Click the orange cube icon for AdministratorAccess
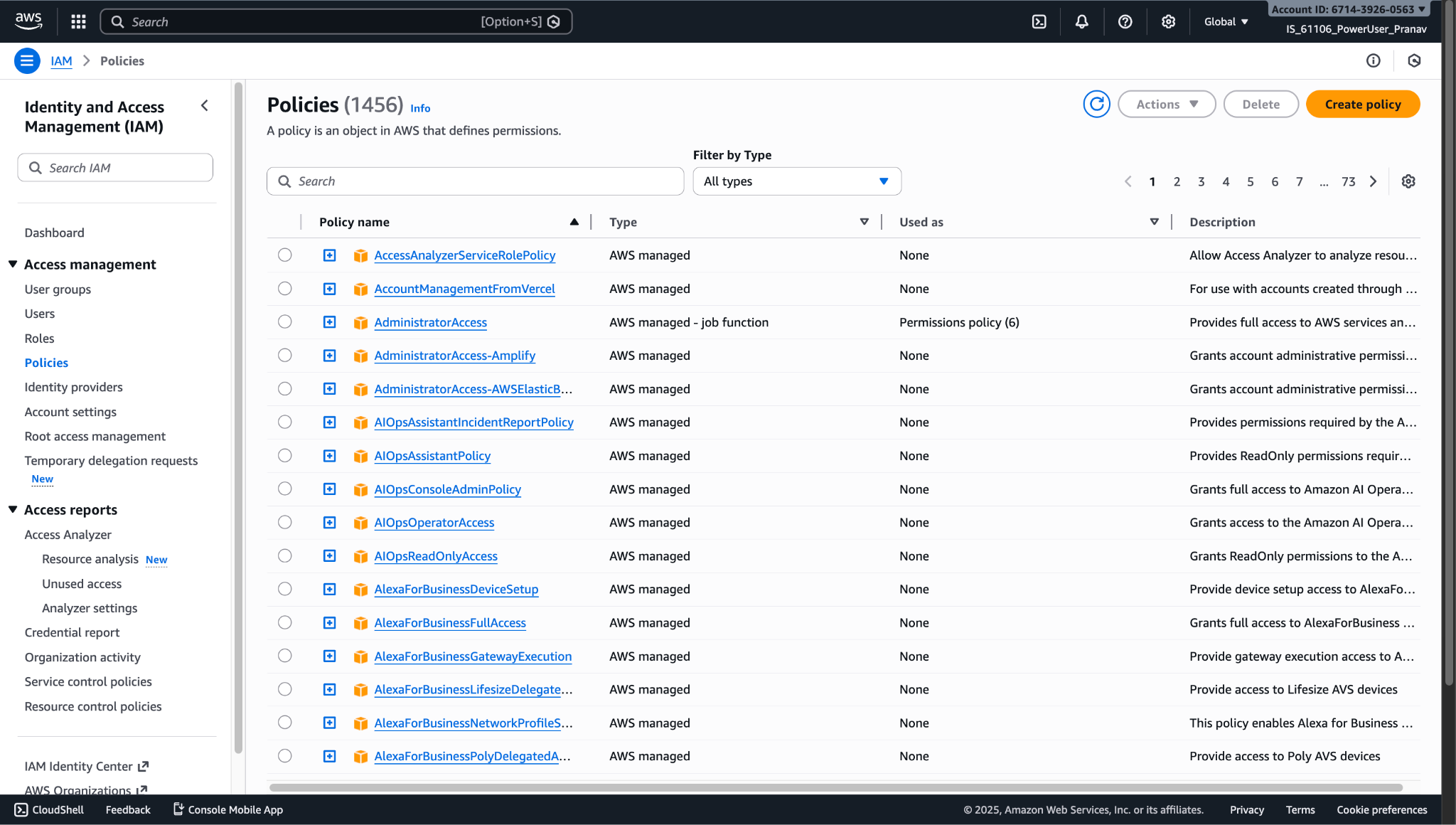Image resolution: width=1456 pixels, height=825 pixels. coord(360,322)
